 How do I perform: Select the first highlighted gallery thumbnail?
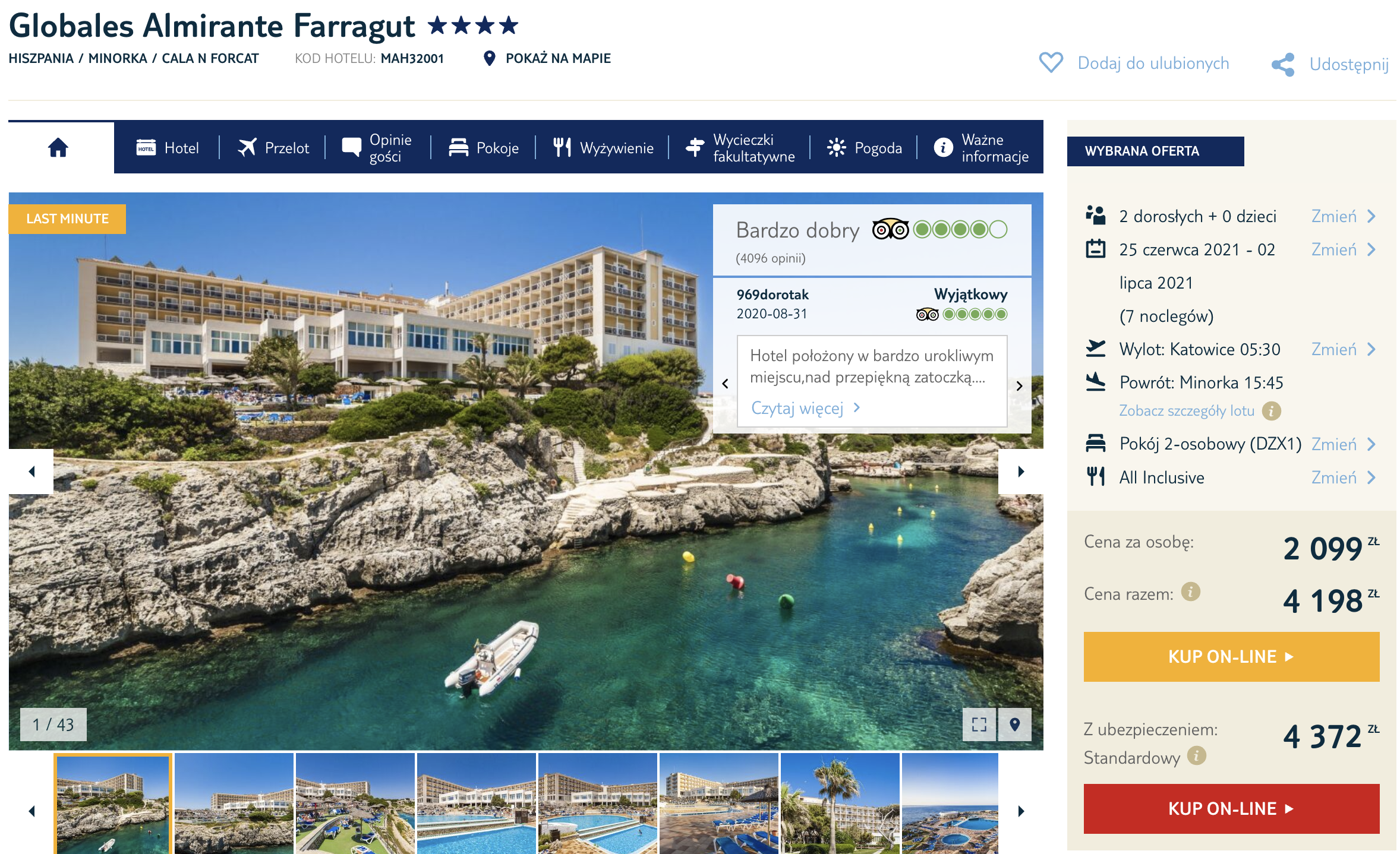point(113,804)
